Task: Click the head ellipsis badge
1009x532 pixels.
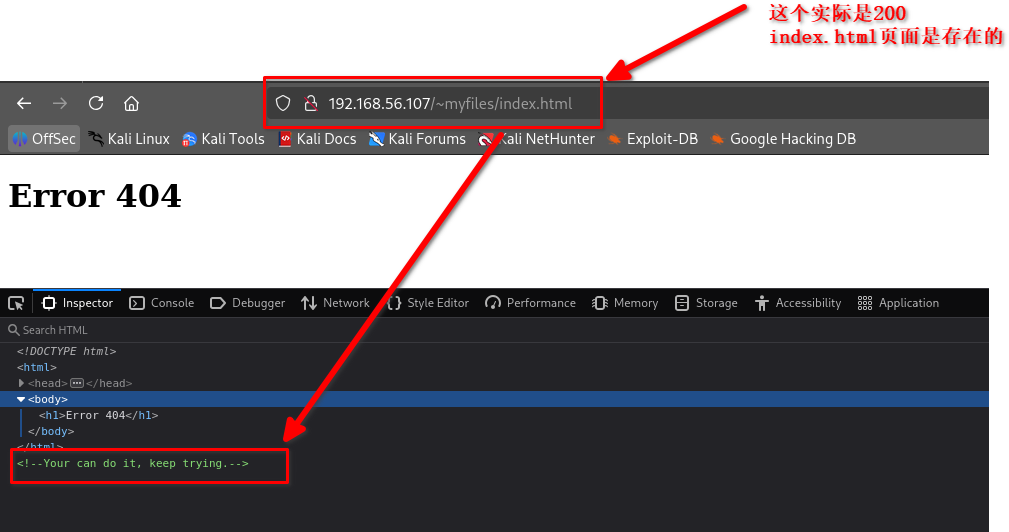Action: [x=76, y=383]
